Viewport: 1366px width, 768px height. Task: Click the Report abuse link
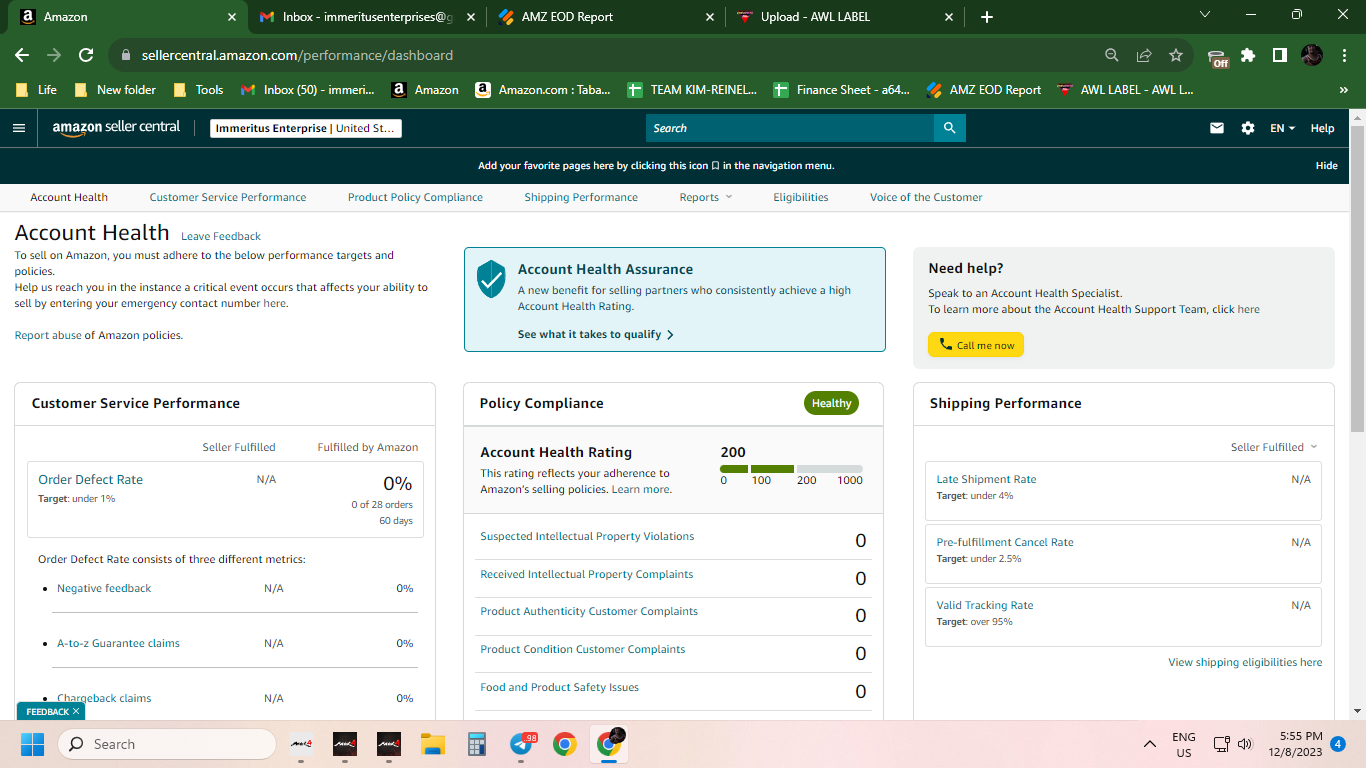click(x=48, y=335)
